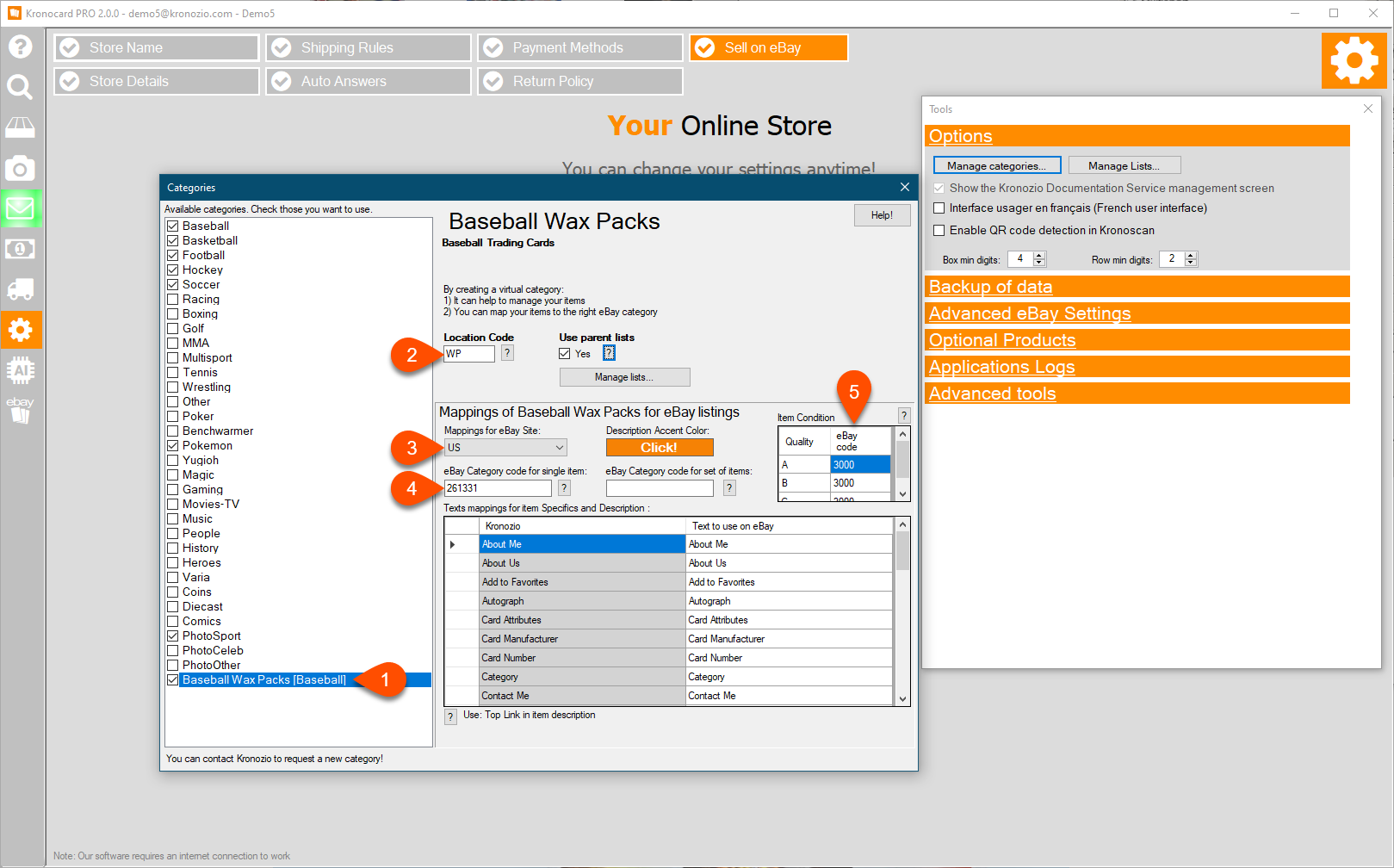Decrease Box min digits spinner
The height and width of the screenshot is (868, 1394).
pyautogui.click(x=1039, y=263)
